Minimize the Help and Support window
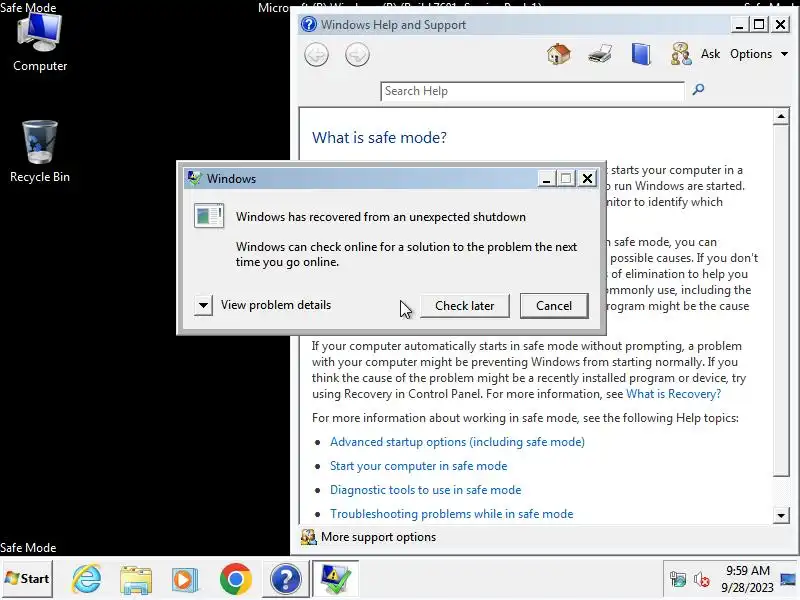This screenshot has width=800, height=600. click(x=739, y=24)
